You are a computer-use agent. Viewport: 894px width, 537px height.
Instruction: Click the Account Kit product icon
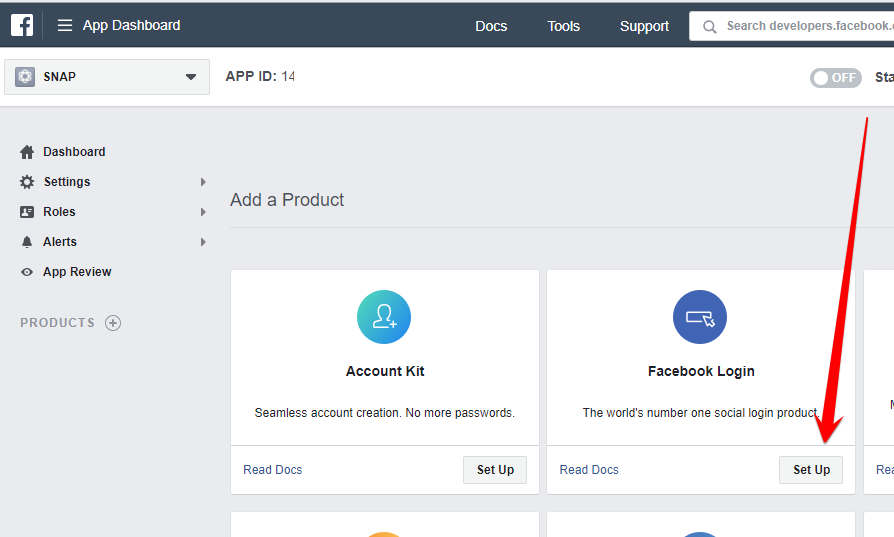[384, 317]
